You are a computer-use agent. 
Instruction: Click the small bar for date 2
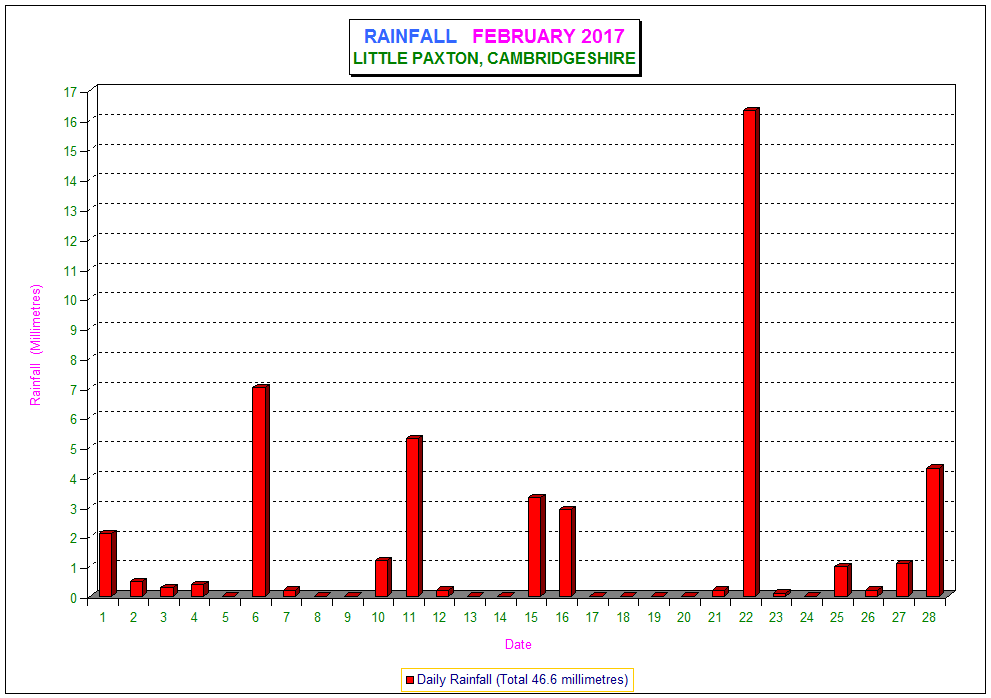pyautogui.click(x=138, y=587)
